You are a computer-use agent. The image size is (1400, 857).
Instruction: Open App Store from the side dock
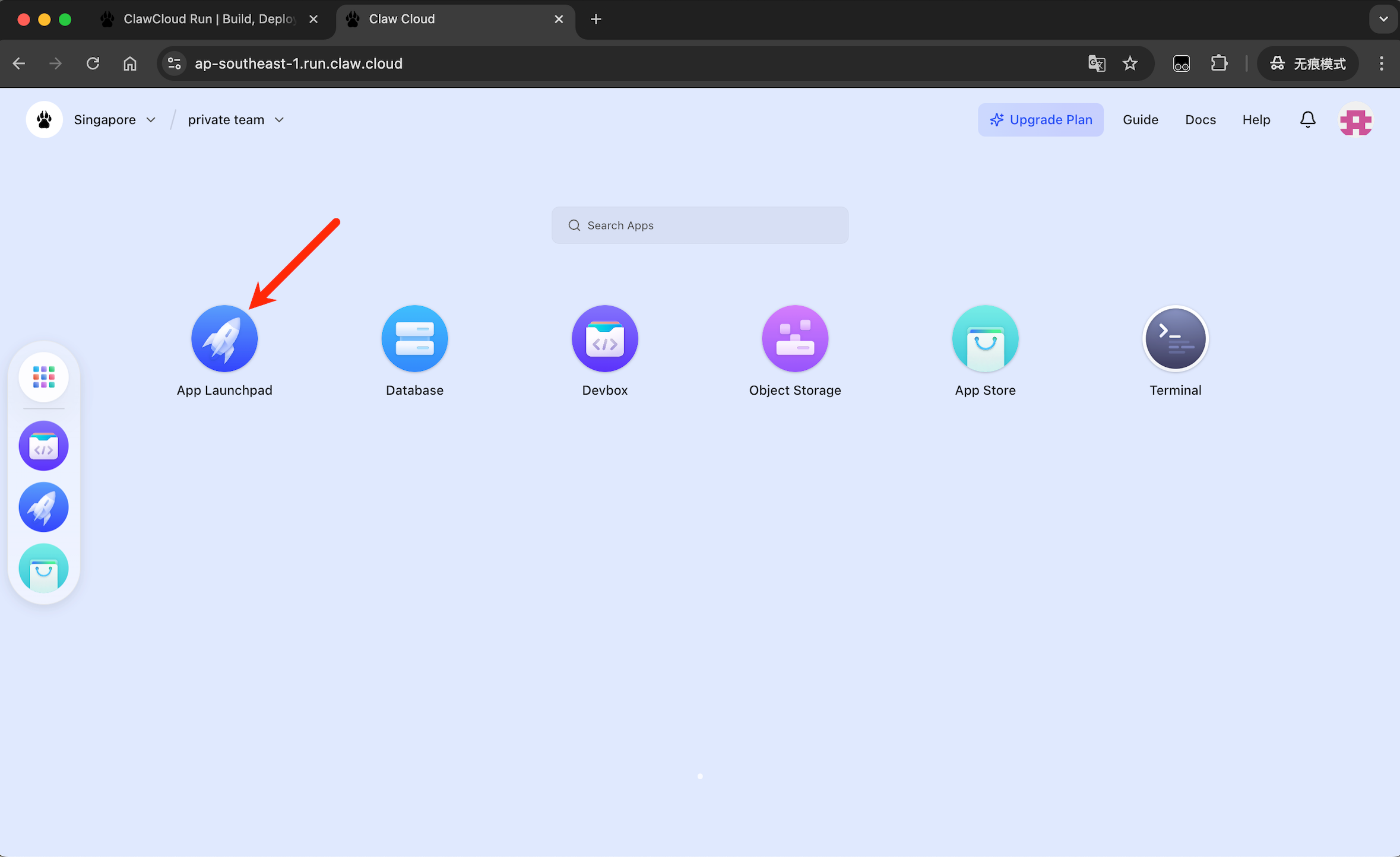44,568
